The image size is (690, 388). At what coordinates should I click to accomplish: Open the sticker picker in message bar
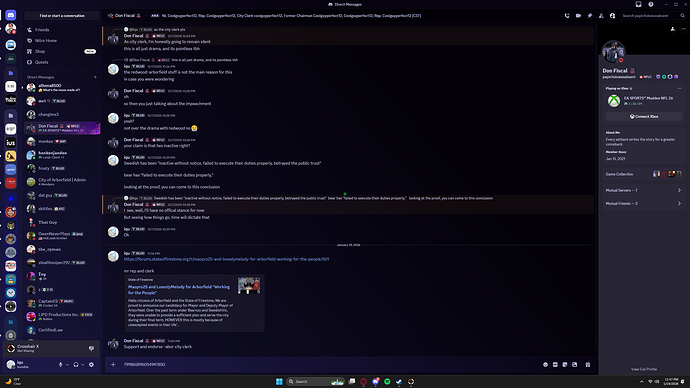(x=565, y=365)
